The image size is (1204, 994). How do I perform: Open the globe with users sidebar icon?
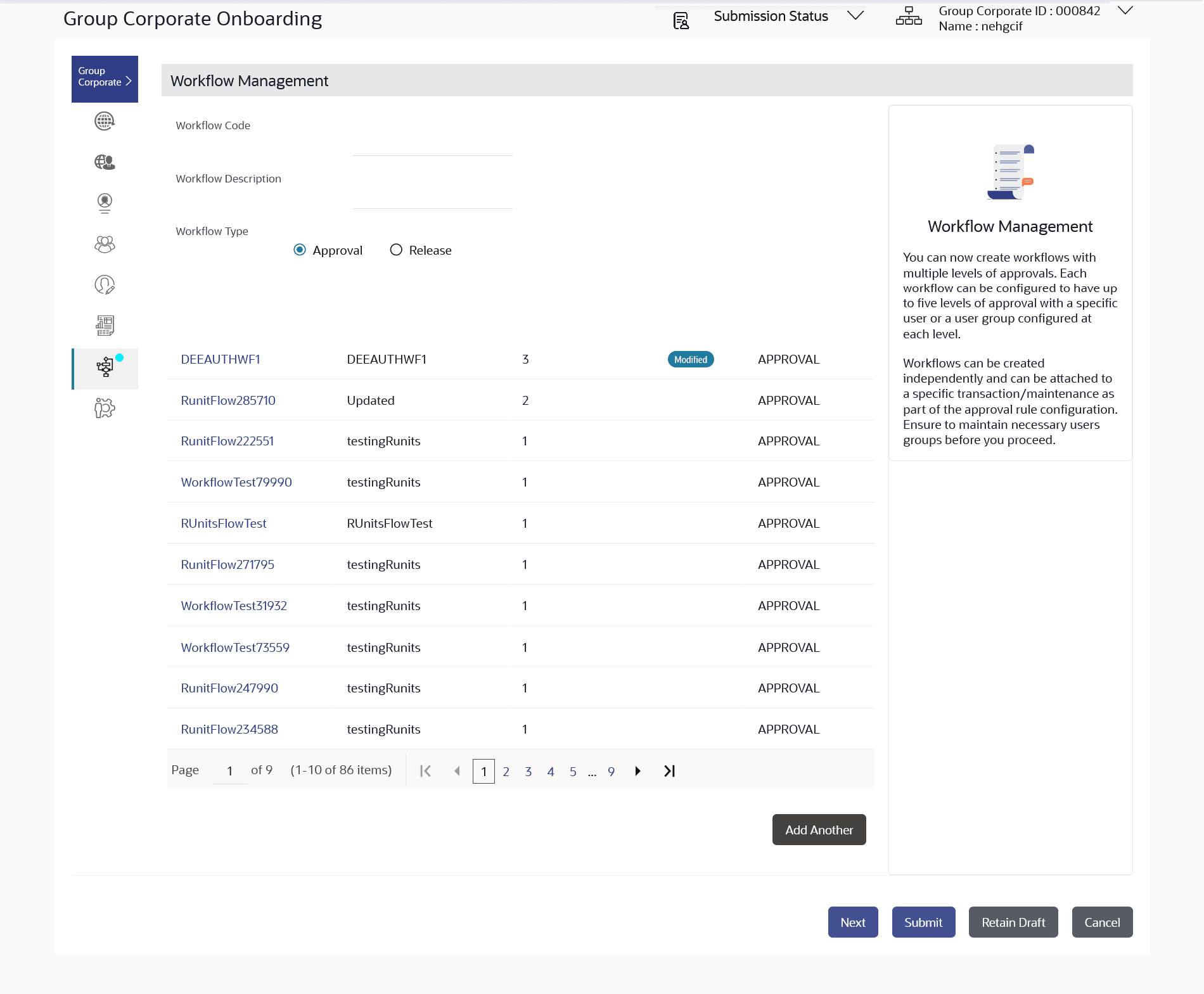pos(105,162)
